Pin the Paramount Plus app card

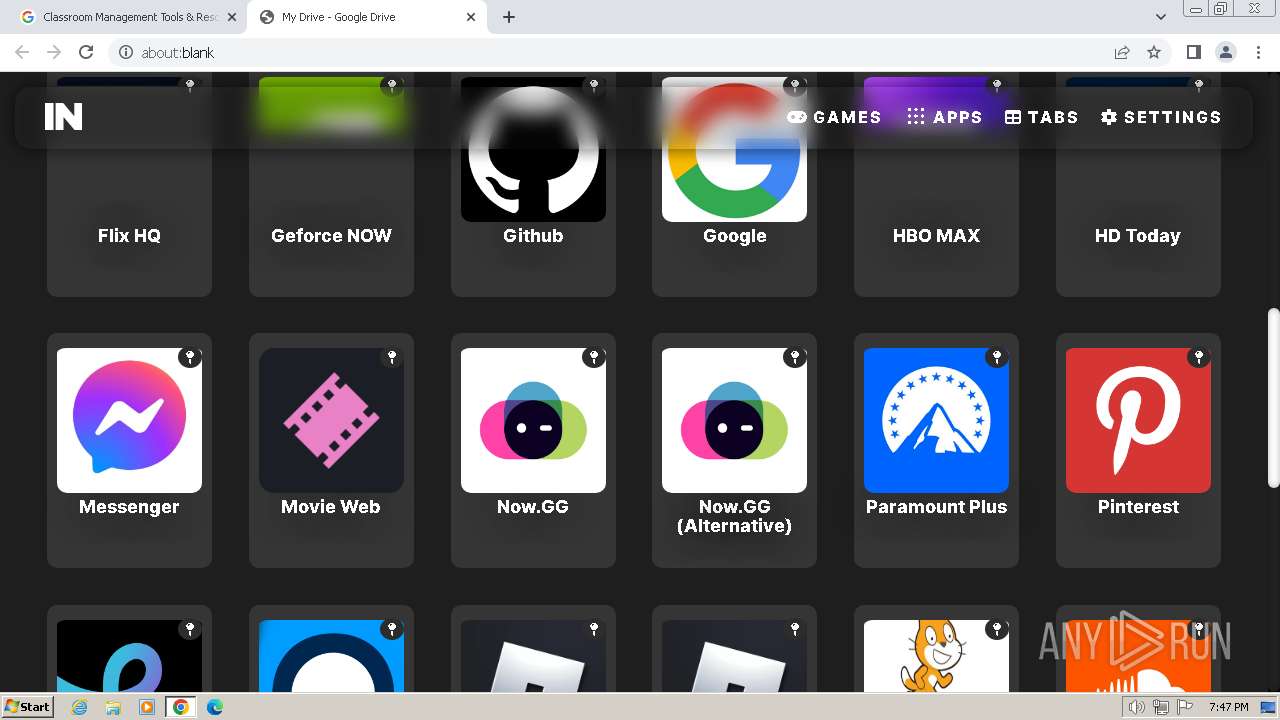click(996, 357)
